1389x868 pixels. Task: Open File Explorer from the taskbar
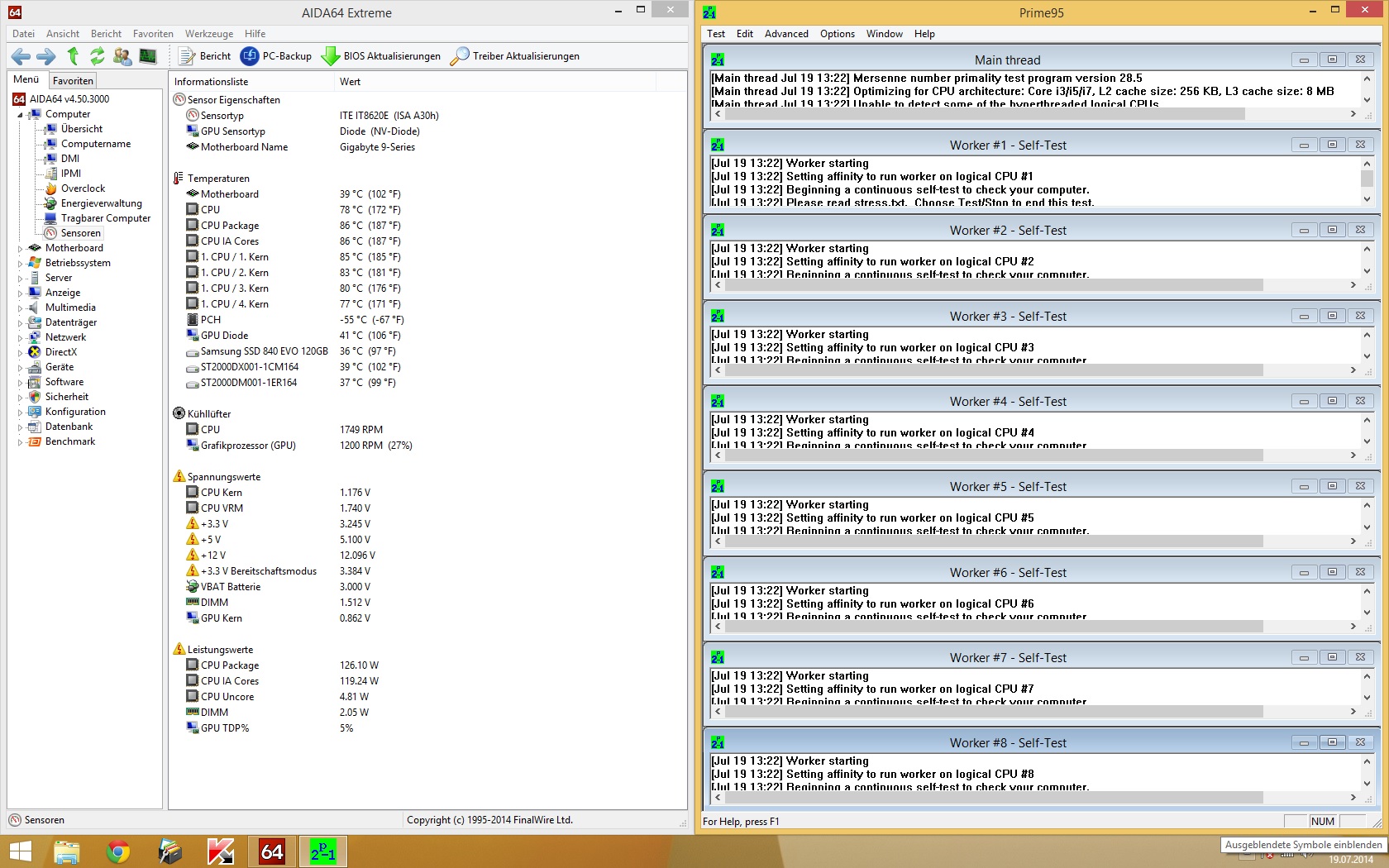click(x=67, y=851)
